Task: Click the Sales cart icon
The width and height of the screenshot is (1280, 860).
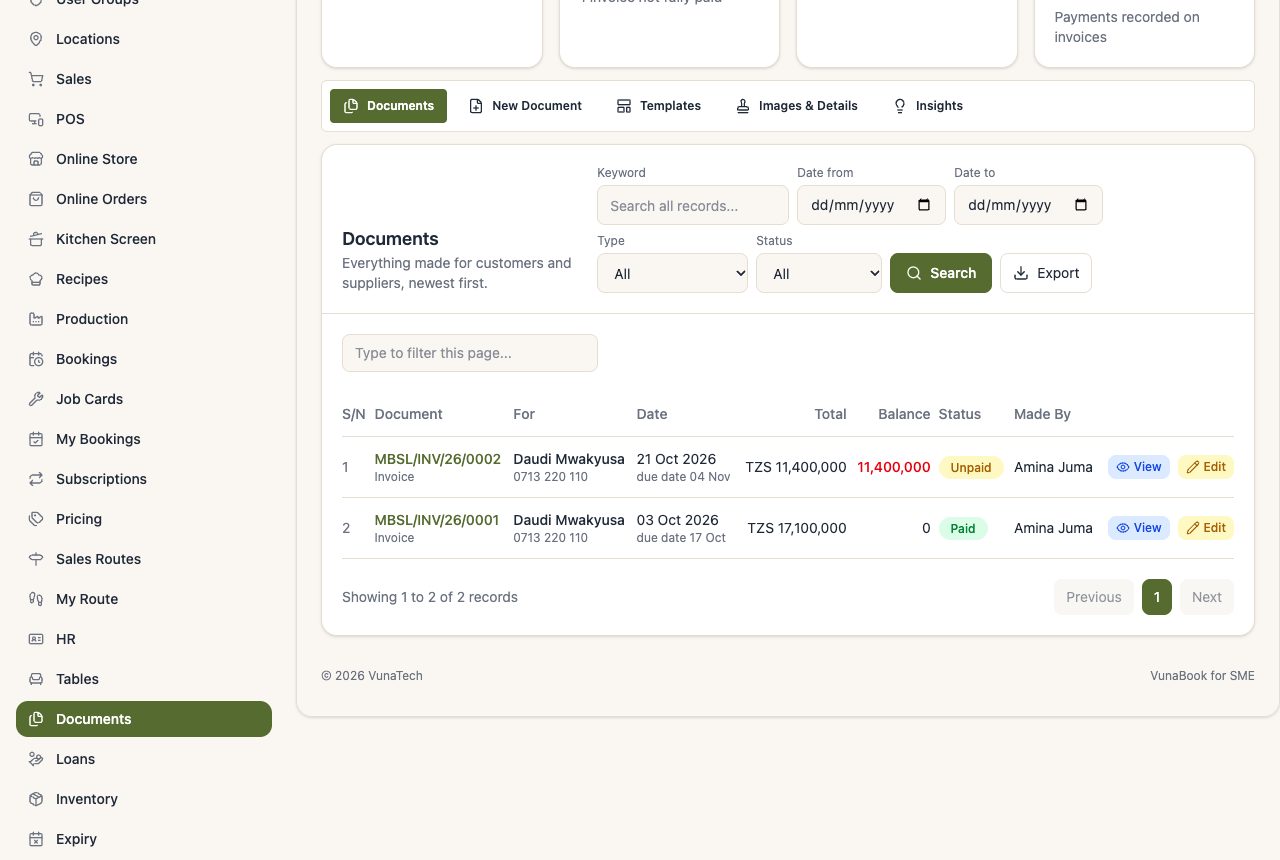Action: tap(36, 79)
